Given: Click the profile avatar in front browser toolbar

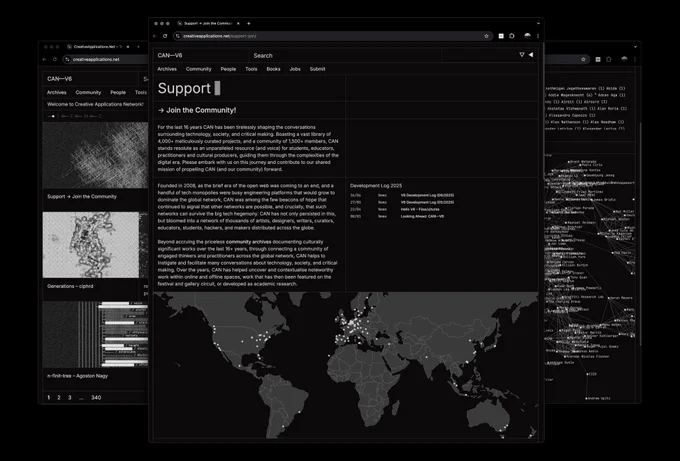Looking at the screenshot, I should click(x=527, y=36).
